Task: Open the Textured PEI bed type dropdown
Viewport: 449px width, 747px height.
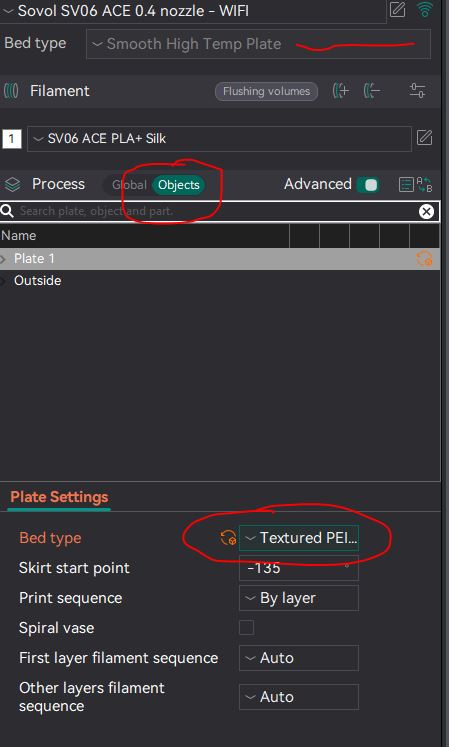Action: [299, 538]
